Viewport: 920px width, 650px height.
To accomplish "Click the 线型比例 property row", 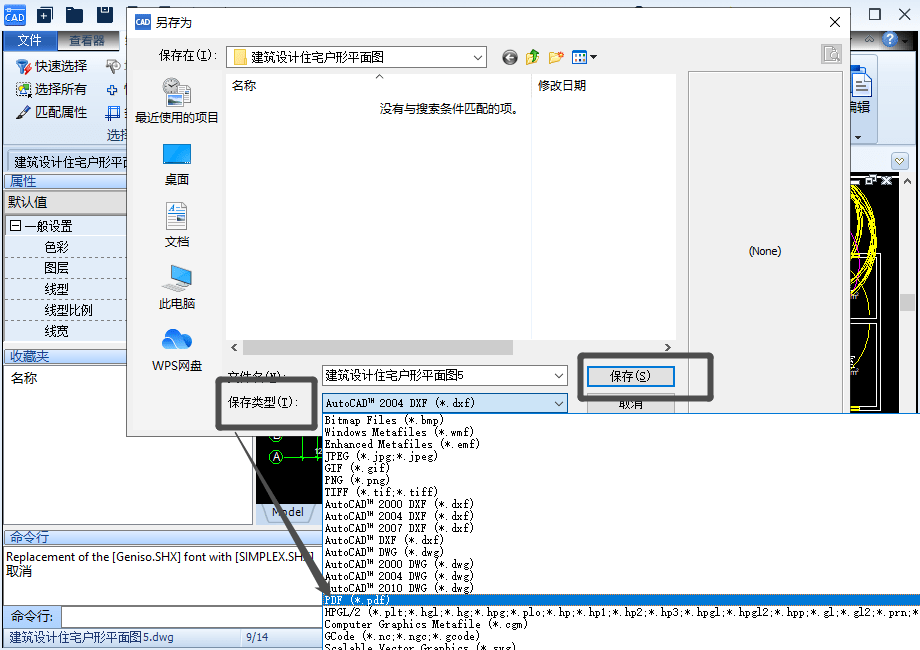I will 66,310.
